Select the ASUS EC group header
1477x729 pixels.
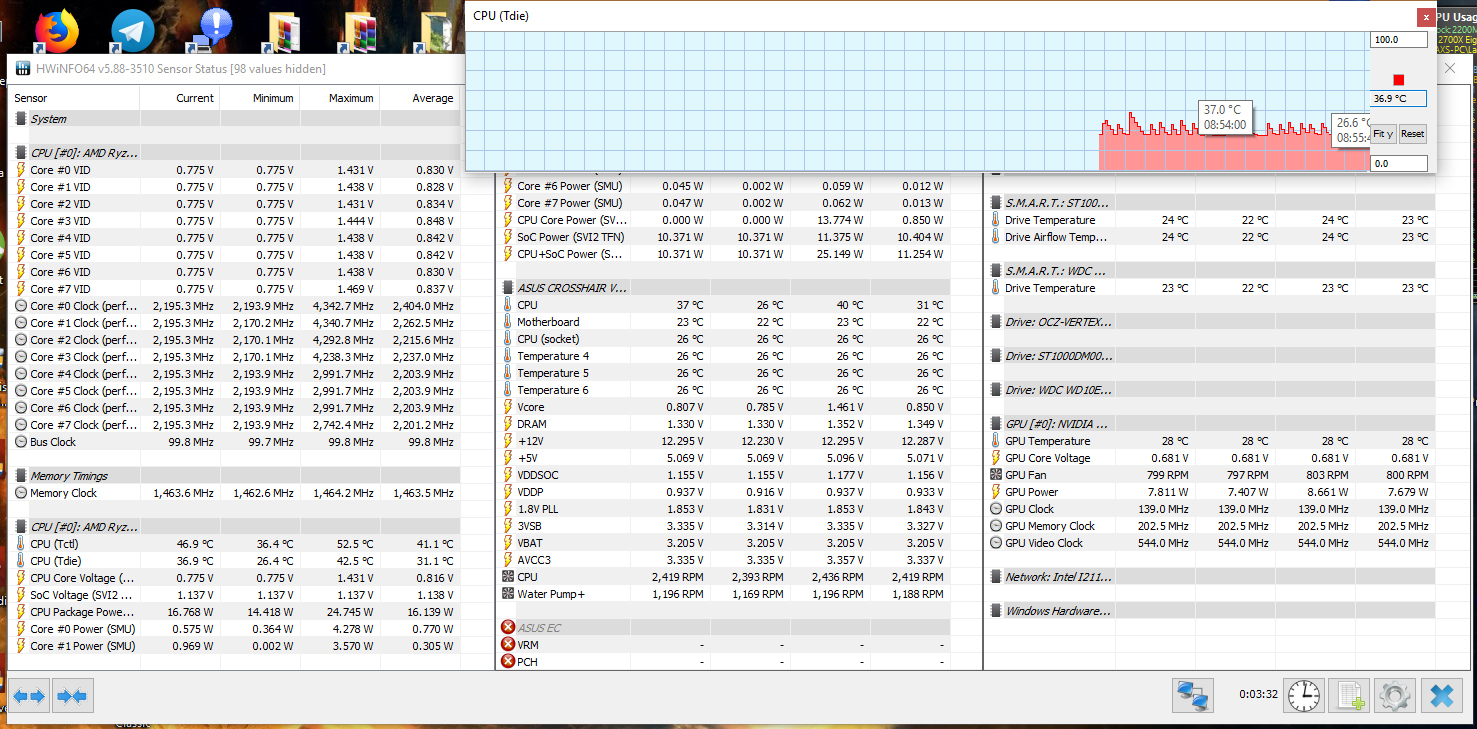click(725, 628)
